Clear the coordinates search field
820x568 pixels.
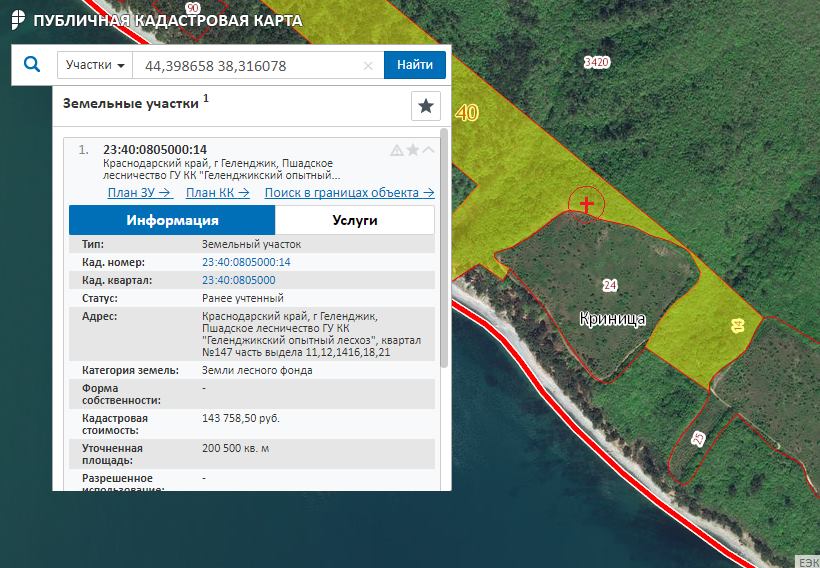pos(368,66)
